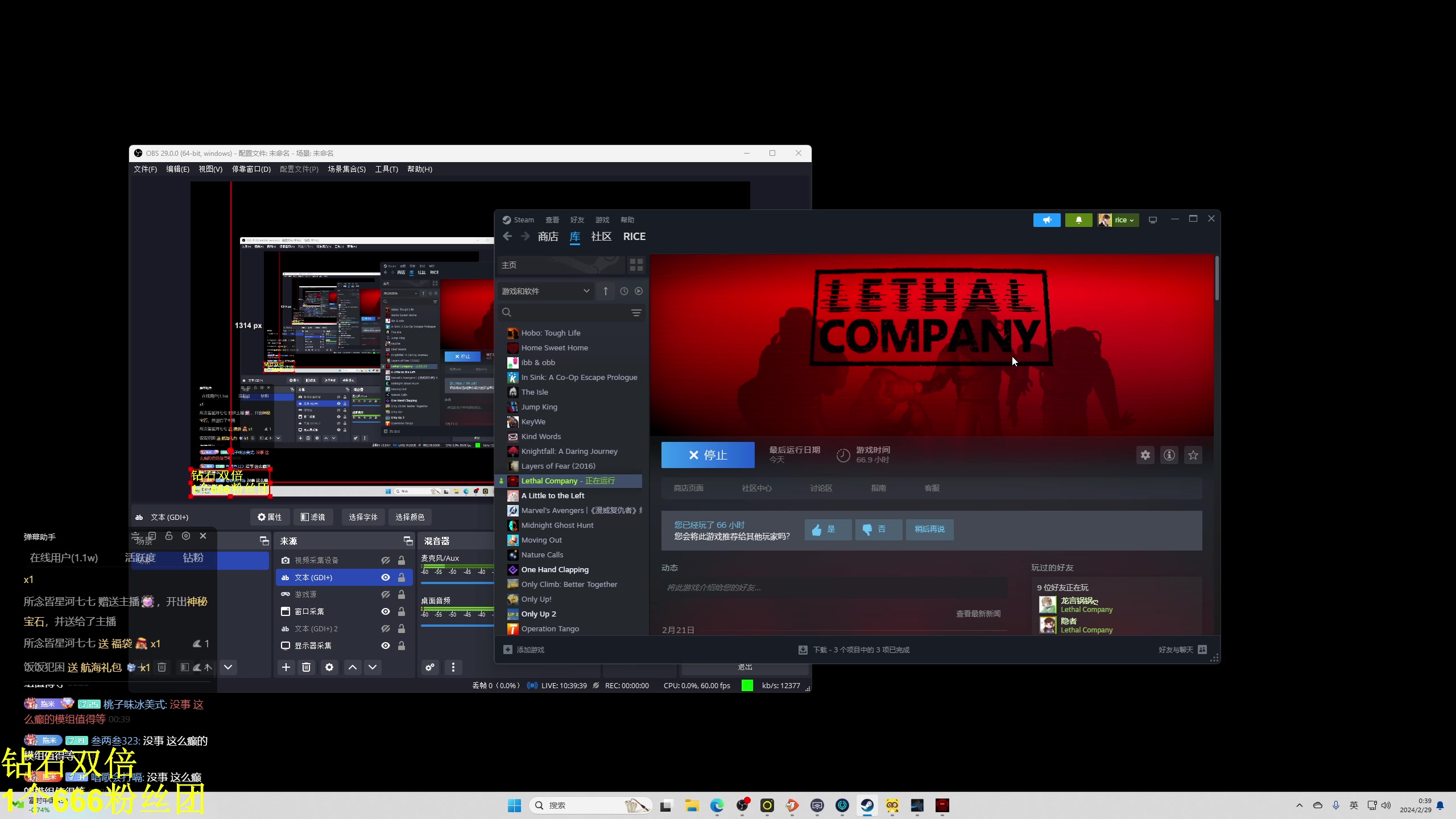1456x819 pixels.
Task: Go back in Steam navigation
Action: (x=507, y=237)
